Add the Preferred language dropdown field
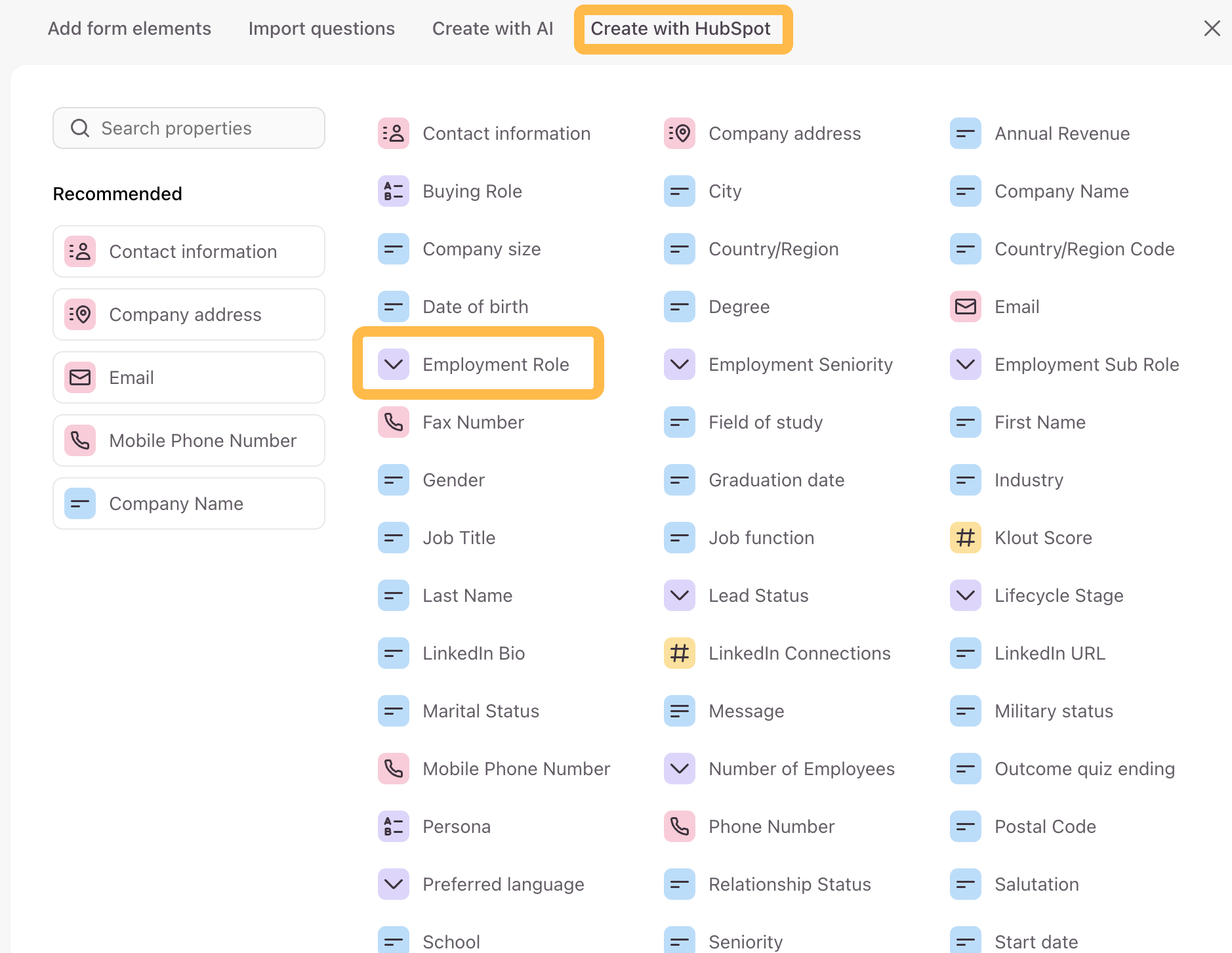1232x953 pixels. pos(503,885)
